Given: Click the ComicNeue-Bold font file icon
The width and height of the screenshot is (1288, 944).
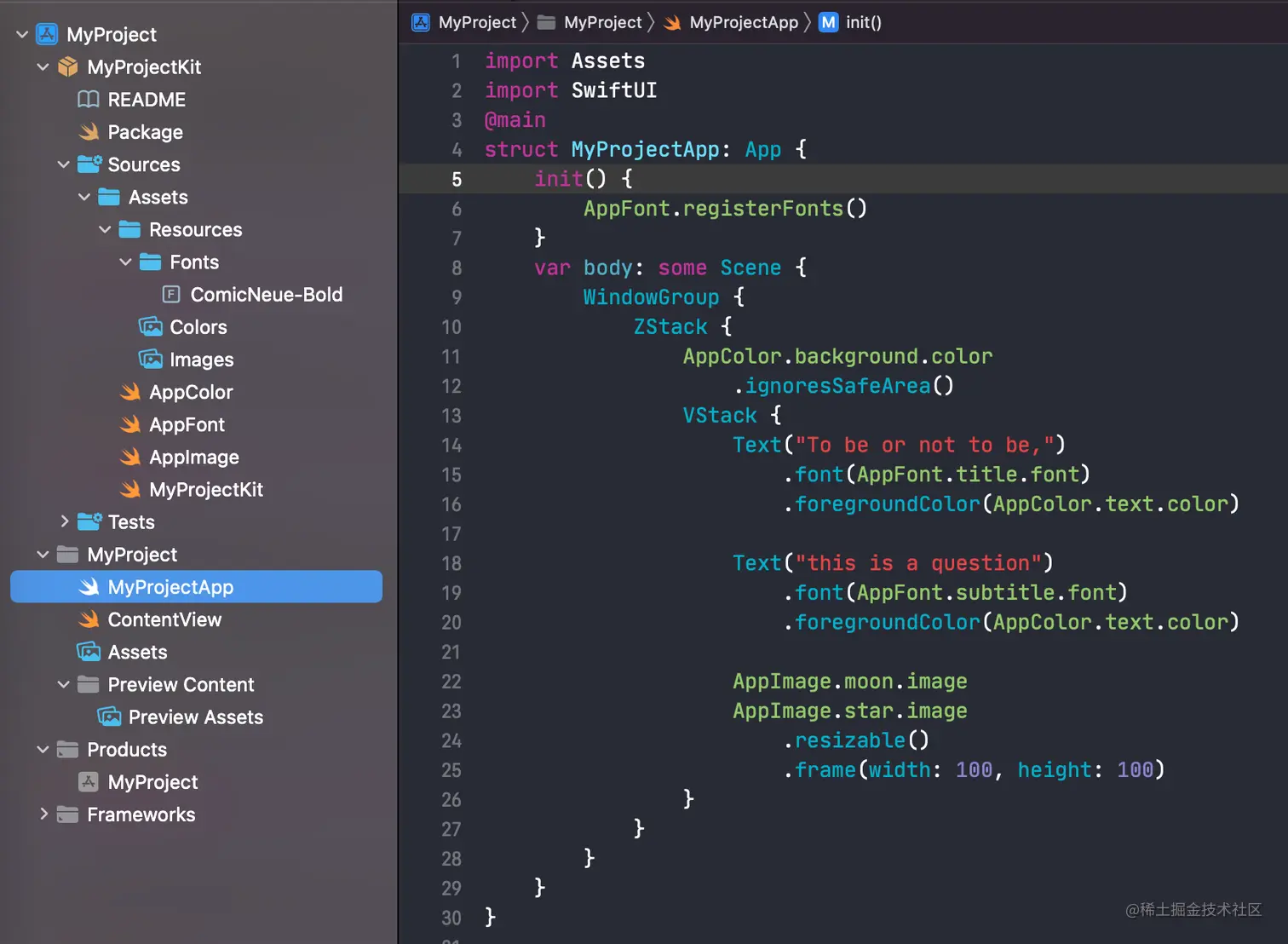Looking at the screenshot, I should pyautogui.click(x=171, y=294).
